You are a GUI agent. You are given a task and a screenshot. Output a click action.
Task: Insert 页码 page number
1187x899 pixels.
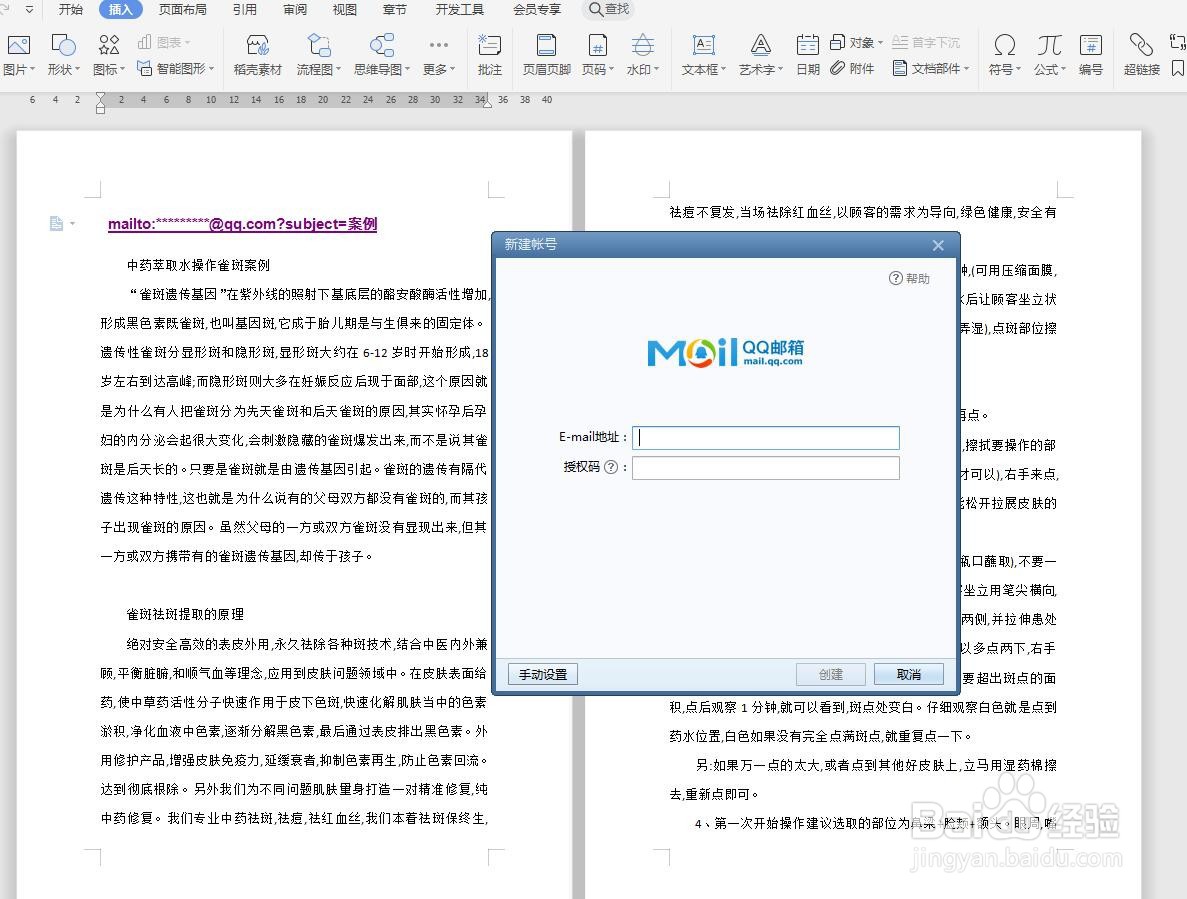(x=597, y=45)
